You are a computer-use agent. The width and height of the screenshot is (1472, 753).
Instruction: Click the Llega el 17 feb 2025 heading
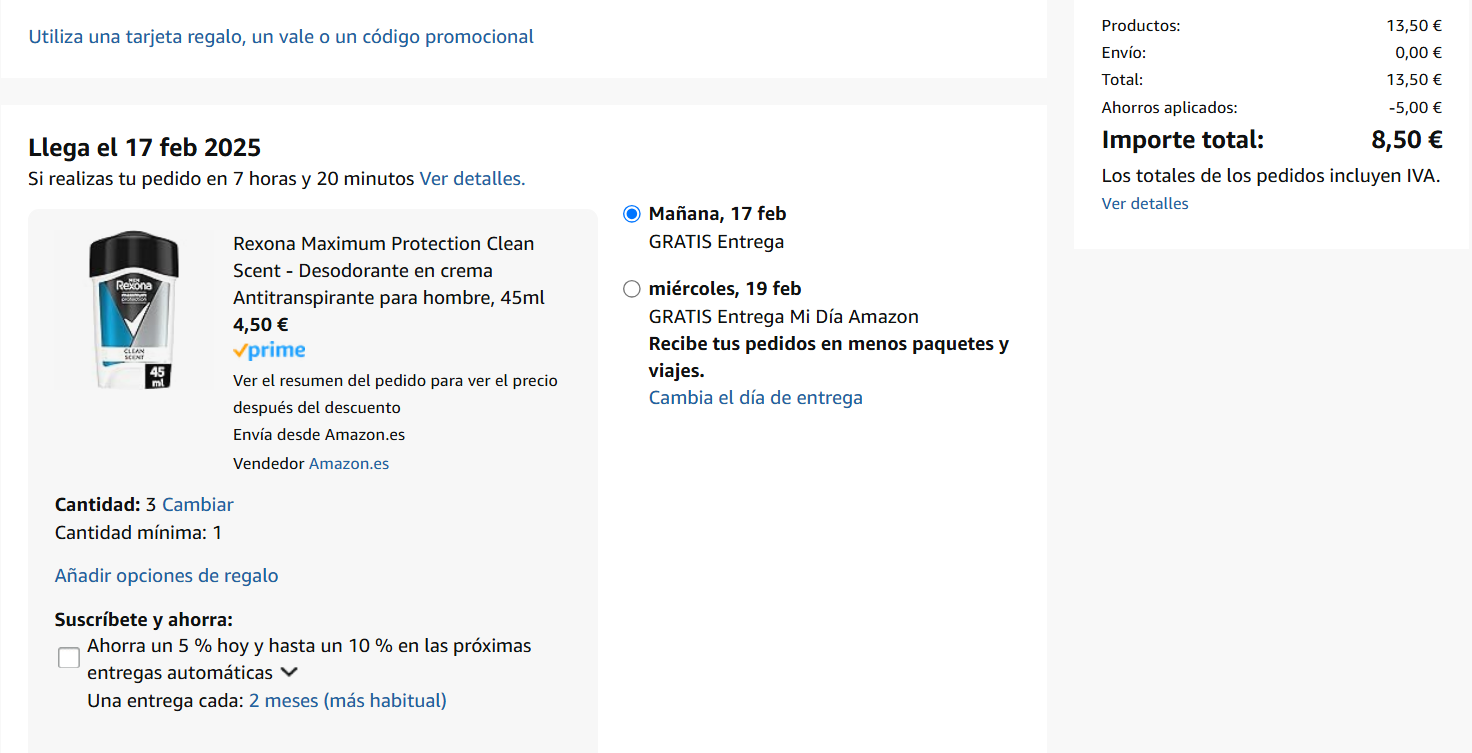tap(145, 148)
